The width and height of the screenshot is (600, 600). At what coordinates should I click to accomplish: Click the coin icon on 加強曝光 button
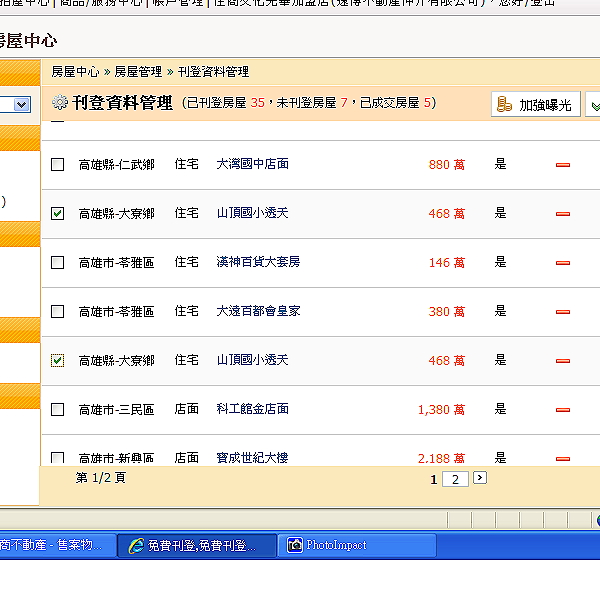click(x=504, y=104)
